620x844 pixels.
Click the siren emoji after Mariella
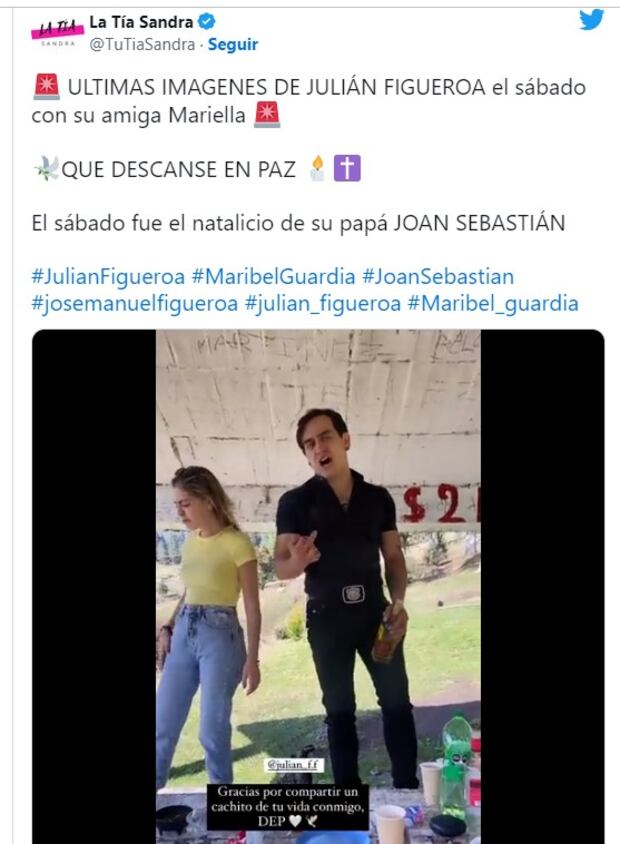coord(267,115)
